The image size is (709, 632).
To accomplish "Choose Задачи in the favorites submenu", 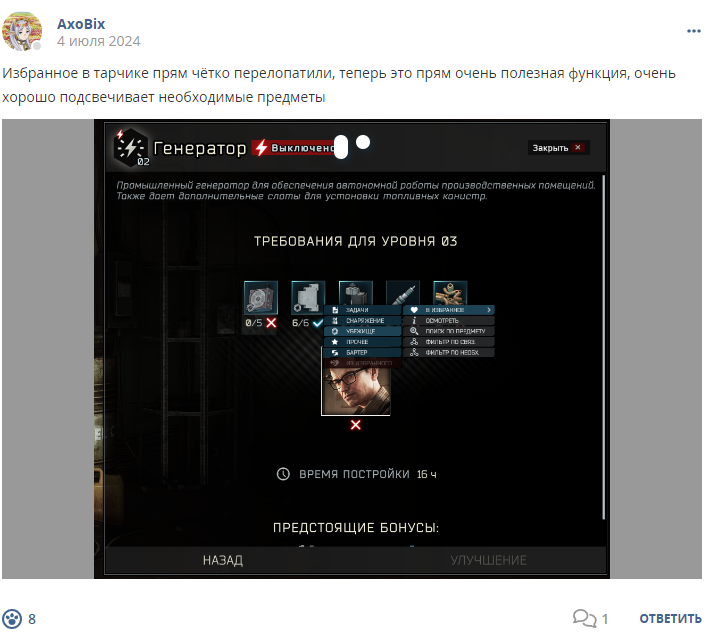I will tap(363, 310).
